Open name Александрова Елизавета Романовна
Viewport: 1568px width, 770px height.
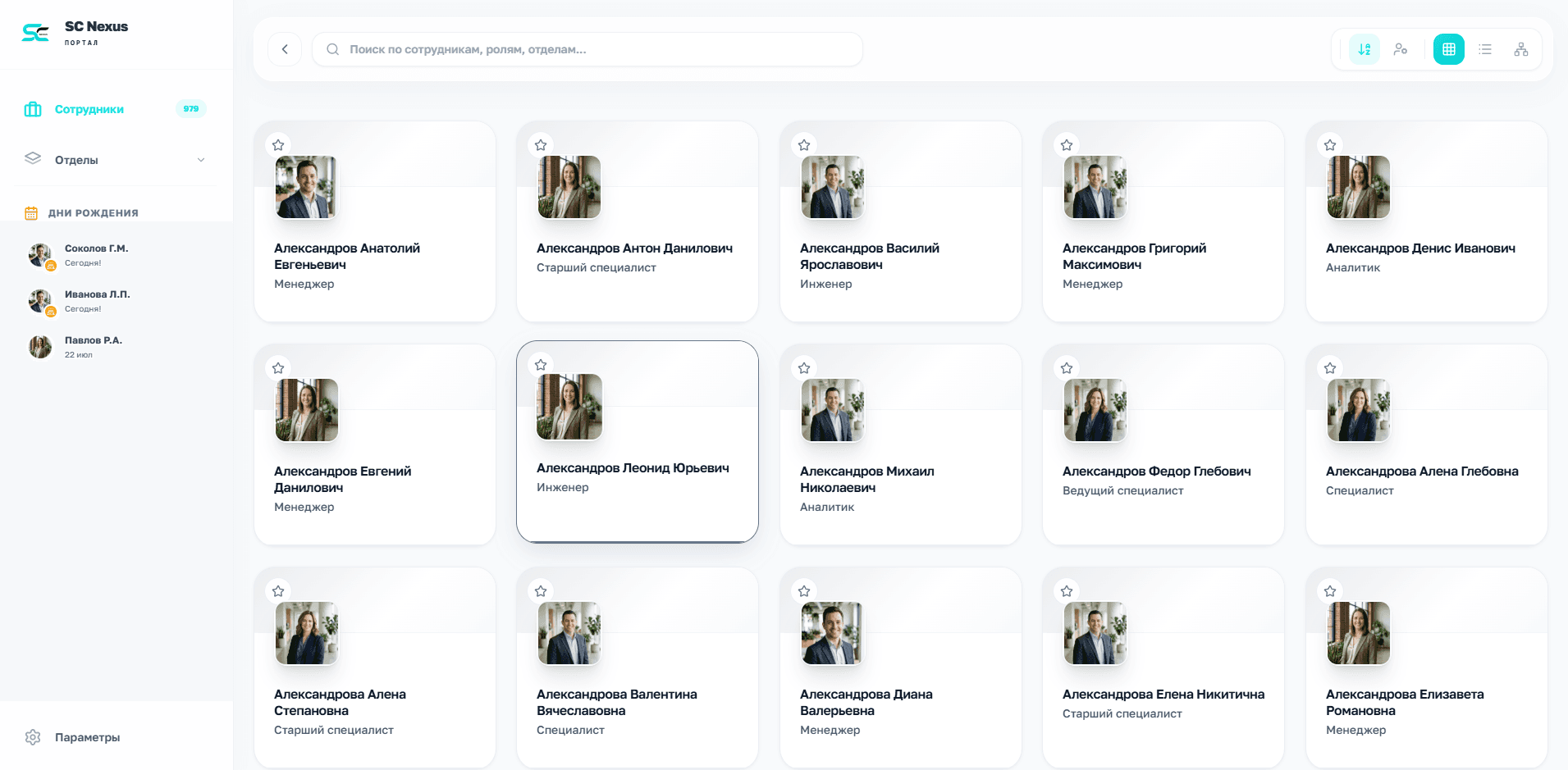[x=1405, y=703]
